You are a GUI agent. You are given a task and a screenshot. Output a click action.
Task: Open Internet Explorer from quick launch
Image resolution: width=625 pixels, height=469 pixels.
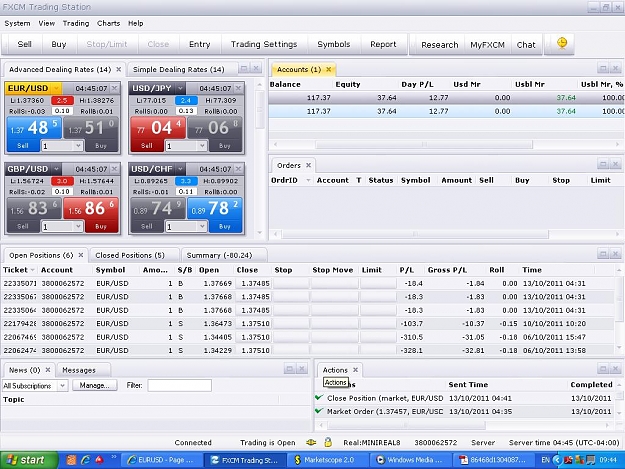(85, 460)
